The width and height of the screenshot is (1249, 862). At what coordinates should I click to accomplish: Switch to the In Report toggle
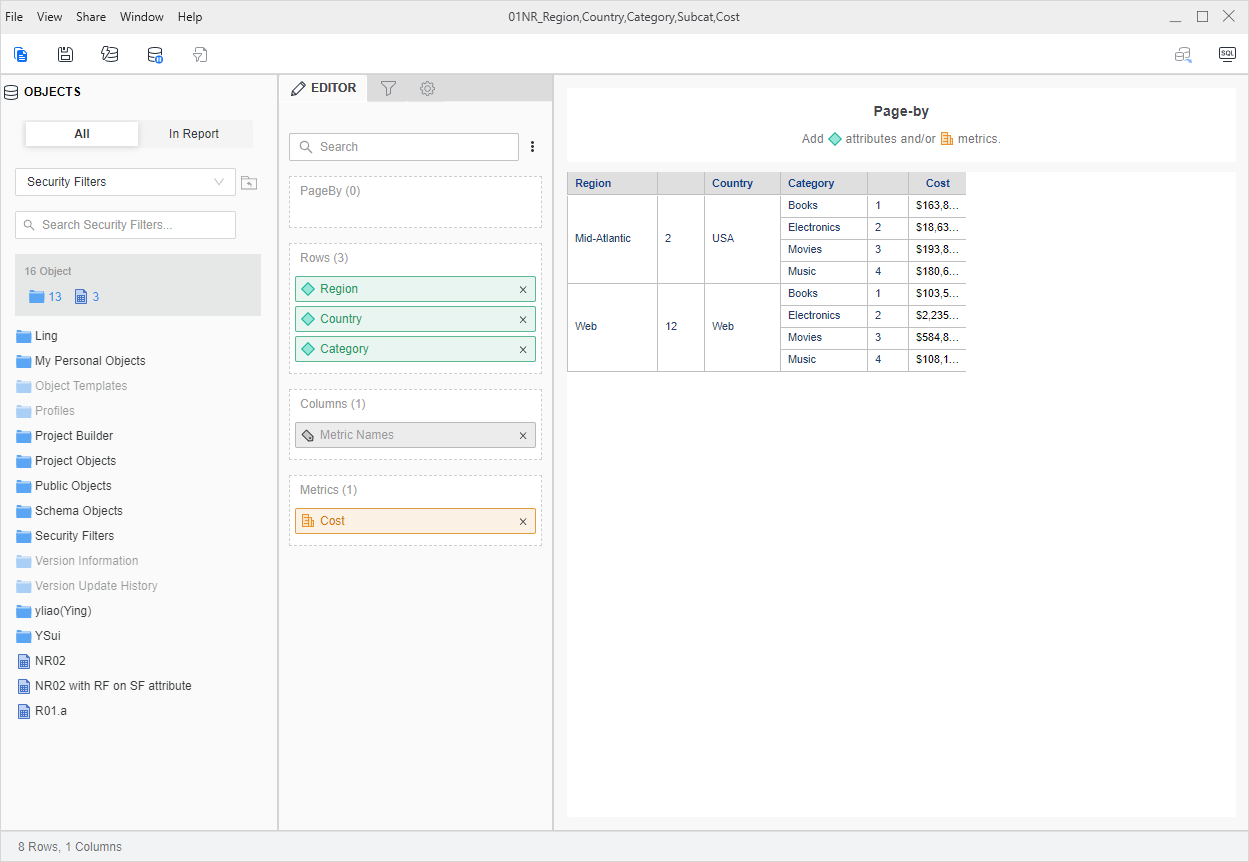[x=194, y=134]
